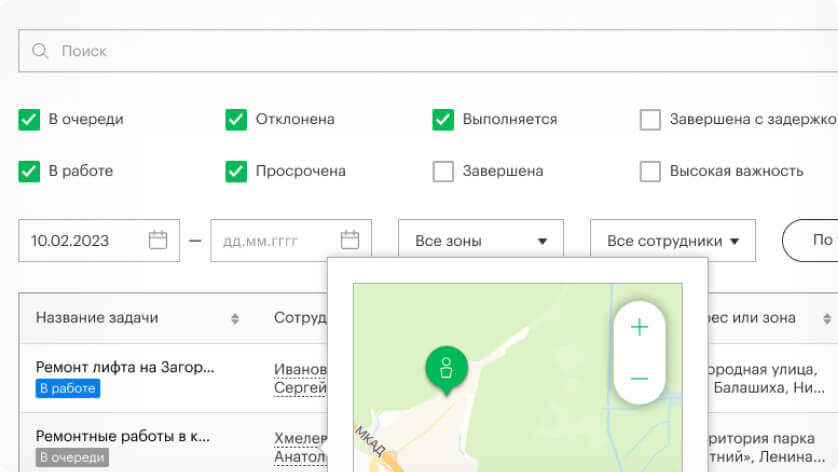This screenshot has width=838, height=472.
Task: Check the Высокая важность filter
Action: (x=650, y=171)
